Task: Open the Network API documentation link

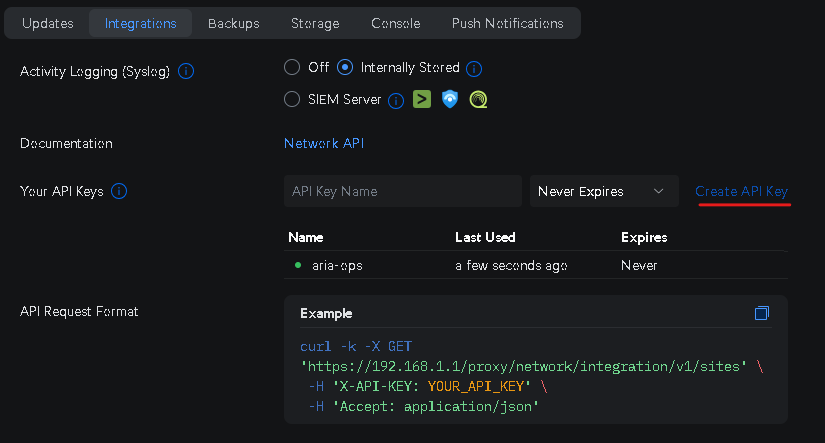Action: [324, 143]
